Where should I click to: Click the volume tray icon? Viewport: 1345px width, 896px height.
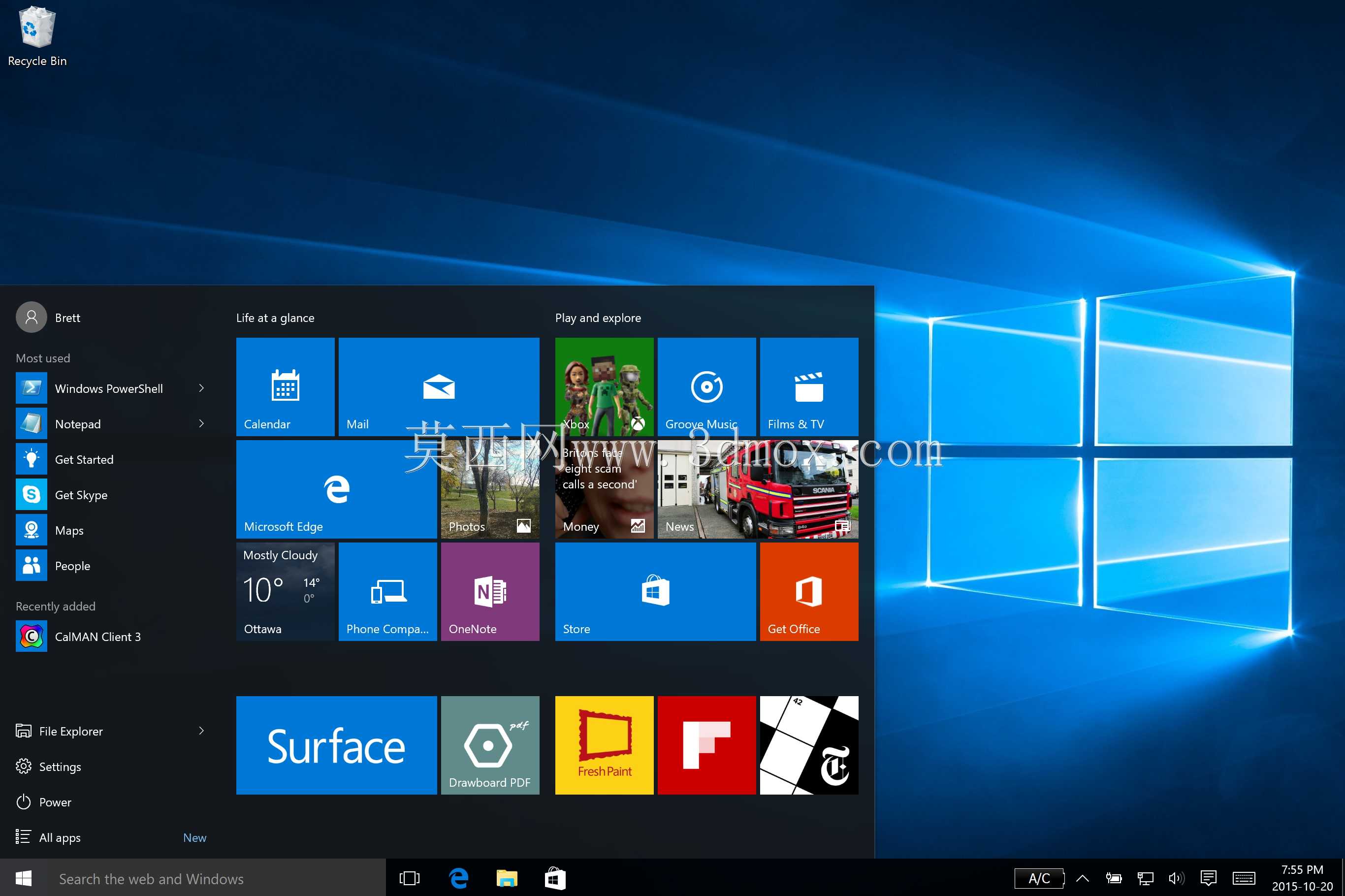coord(1177,878)
